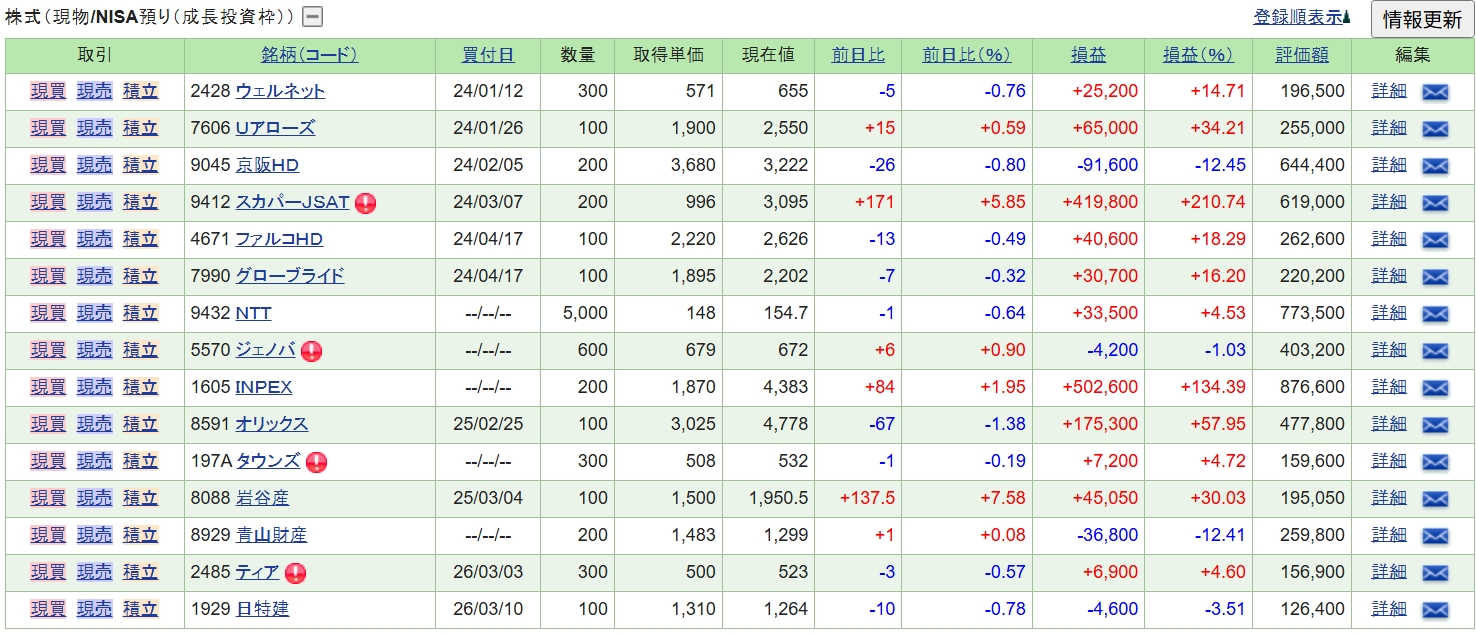Open 詳細 for the 青山財産 row
The width and height of the screenshot is (1476, 634).
coord(1388,535)
